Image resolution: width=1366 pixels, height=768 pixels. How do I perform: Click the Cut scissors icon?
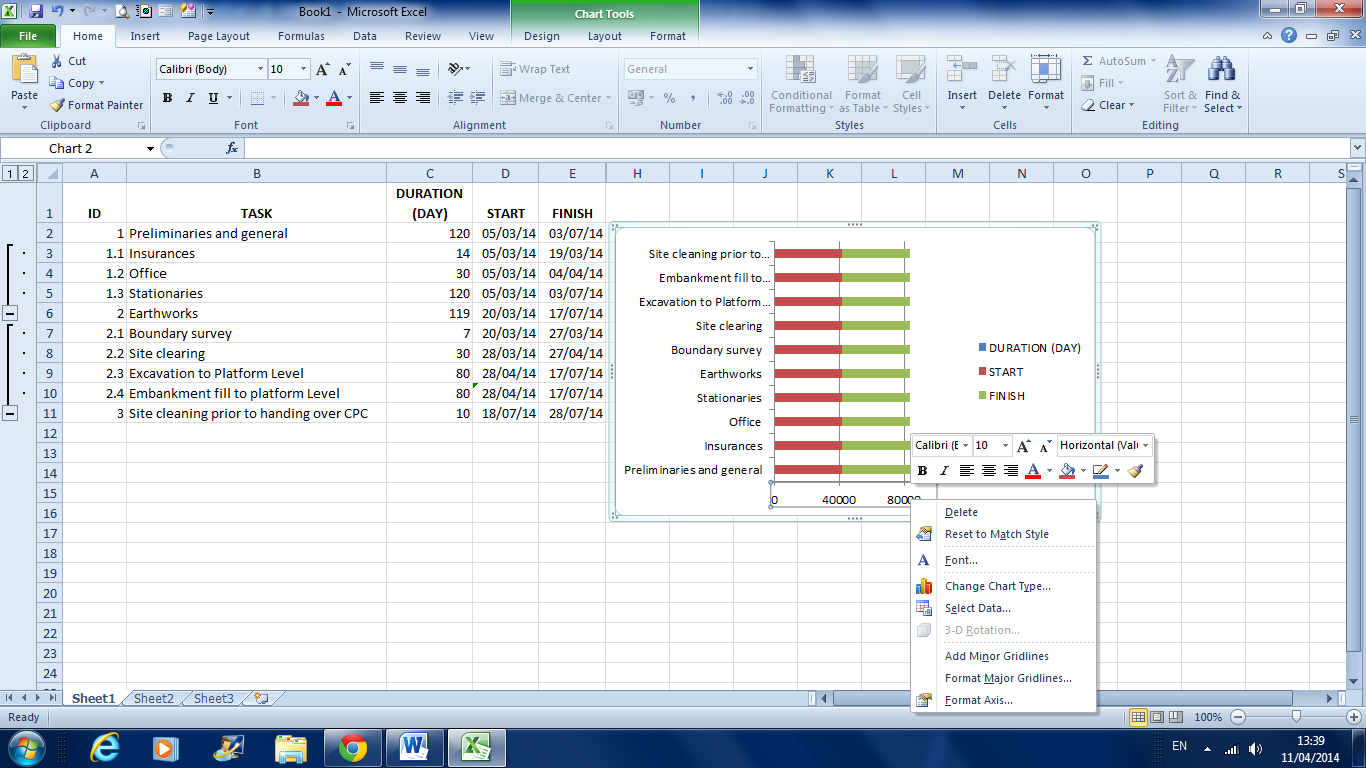coord(56,61)
